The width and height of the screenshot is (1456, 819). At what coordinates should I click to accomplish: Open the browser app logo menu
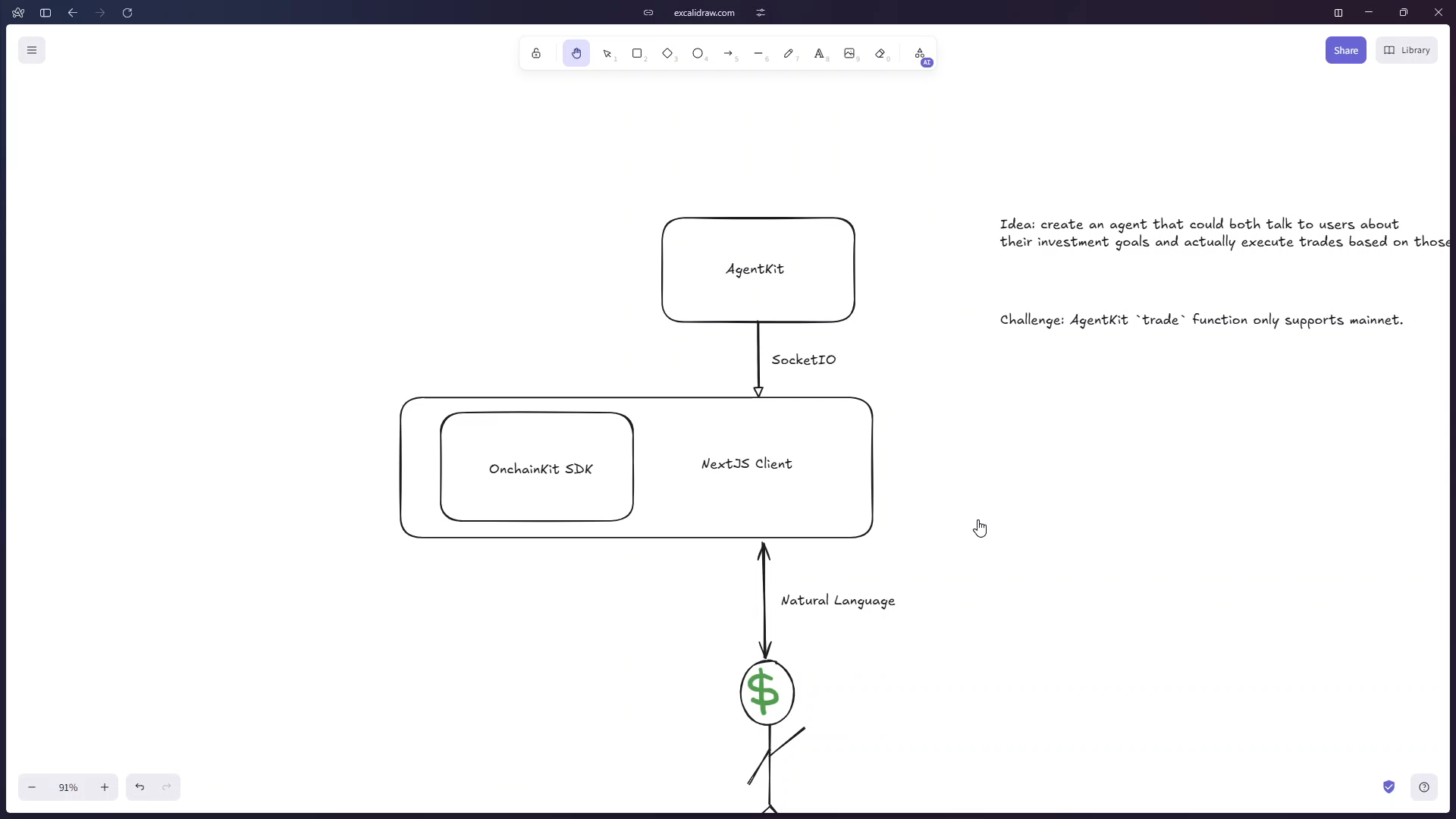tap(18, 12)
